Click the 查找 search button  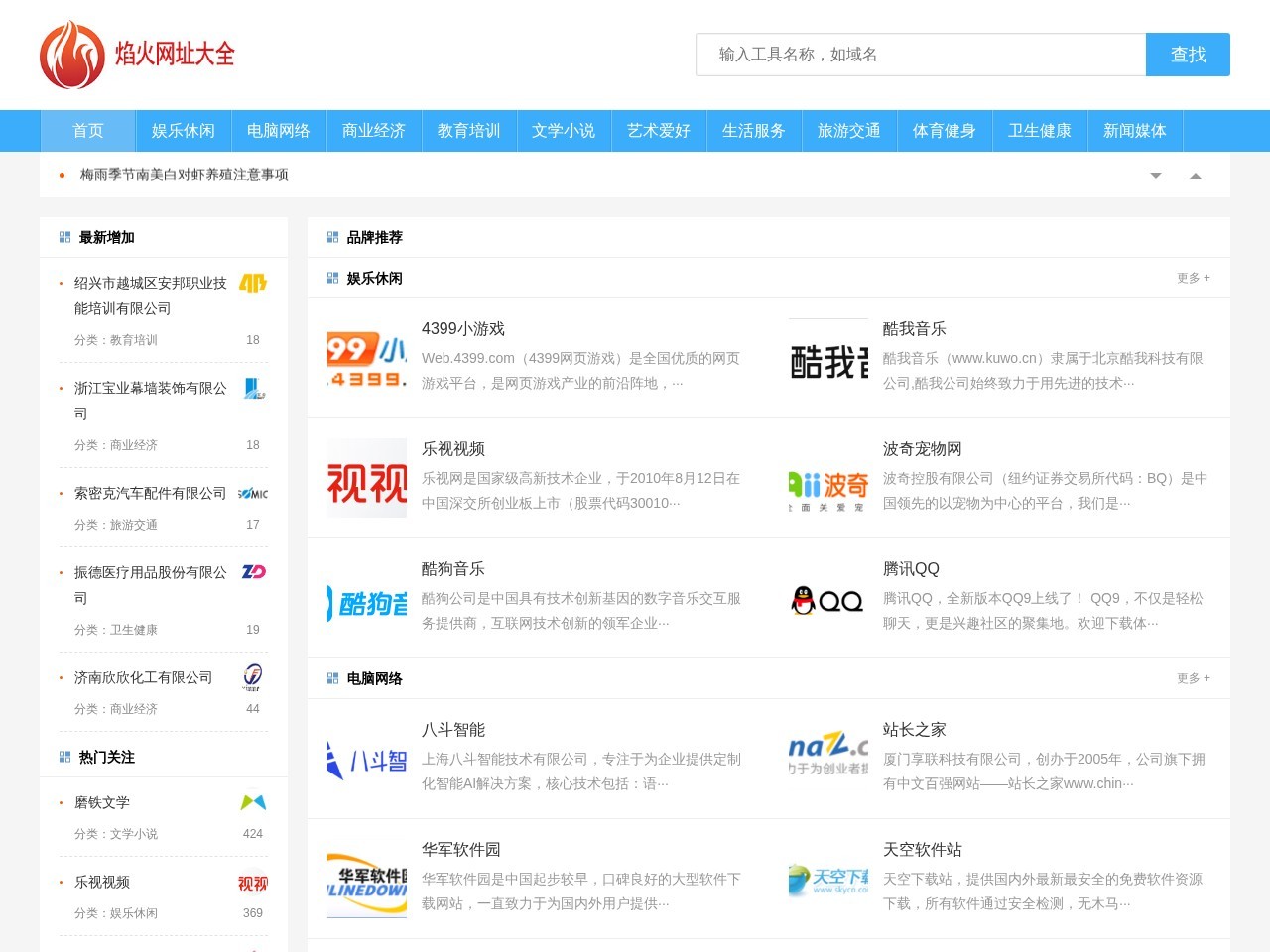[x=1188, y=55]
